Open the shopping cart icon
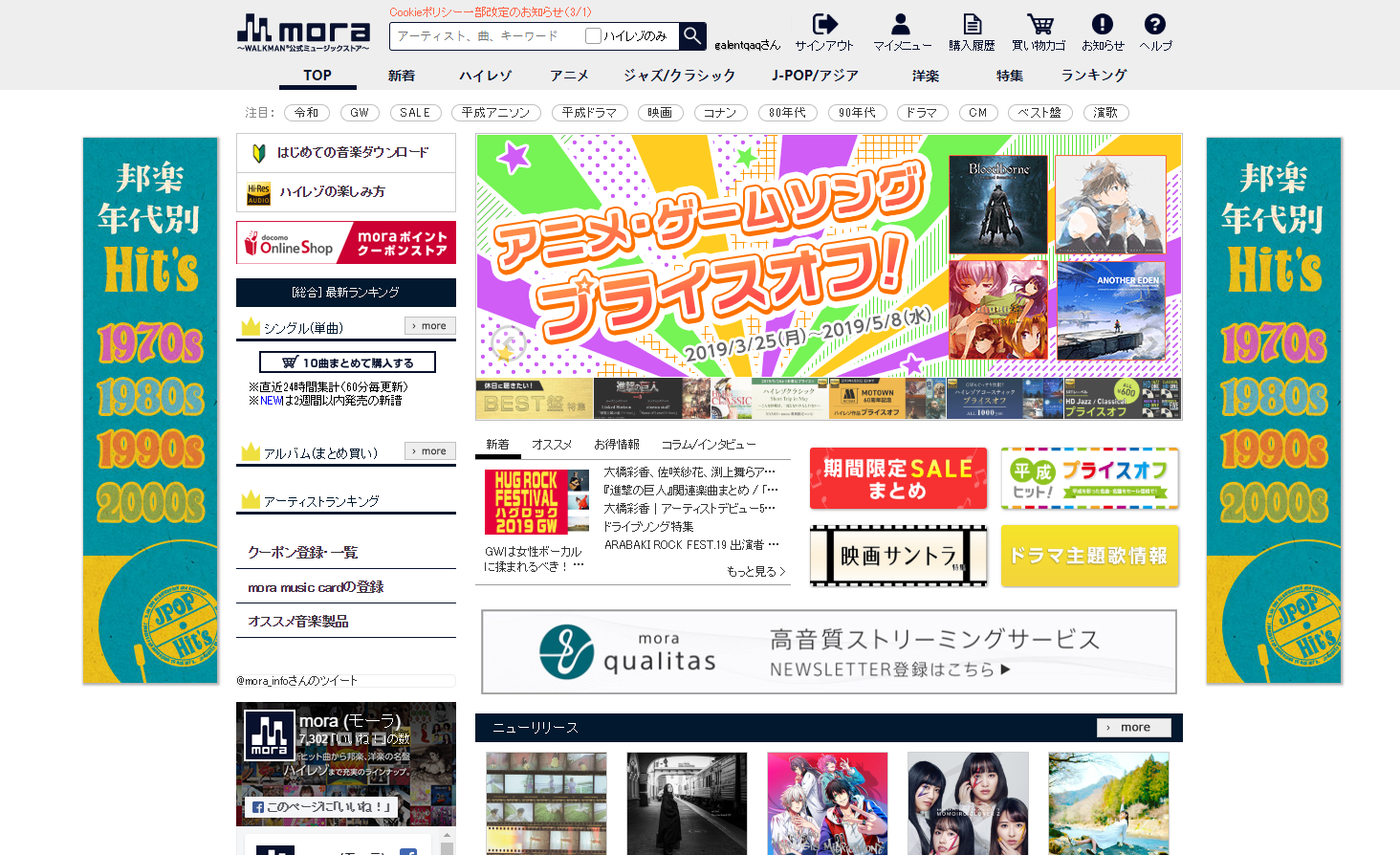1400x855 pixels. 1039,24
